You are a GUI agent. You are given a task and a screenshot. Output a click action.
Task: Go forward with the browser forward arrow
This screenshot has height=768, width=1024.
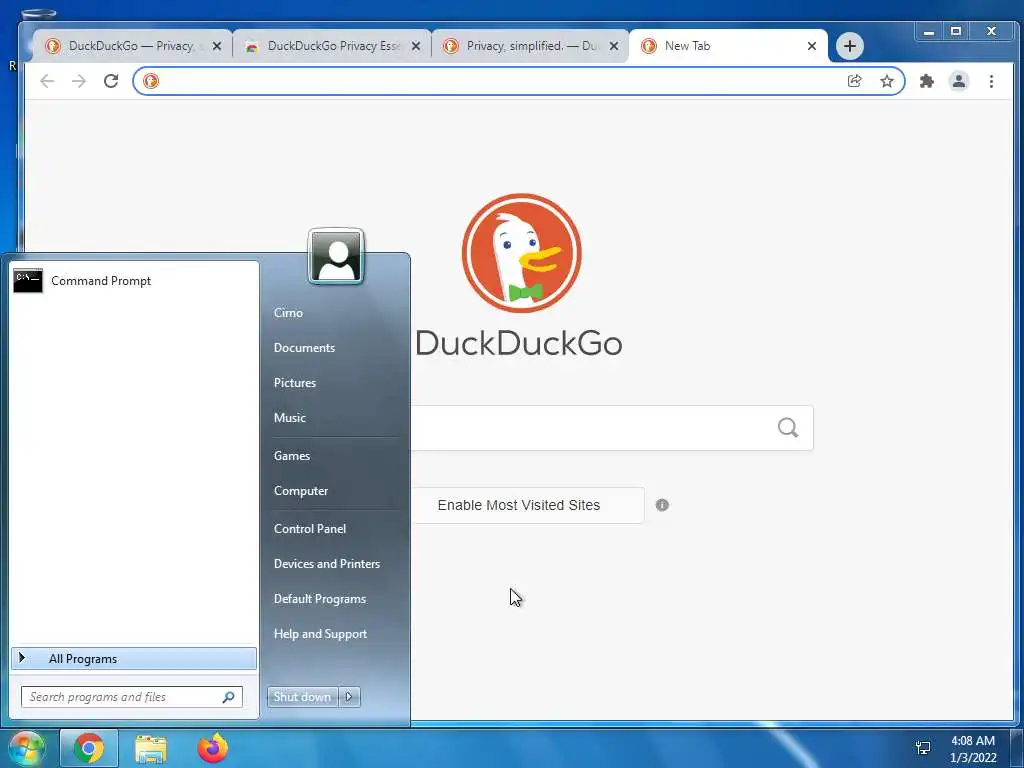(79, 81)
